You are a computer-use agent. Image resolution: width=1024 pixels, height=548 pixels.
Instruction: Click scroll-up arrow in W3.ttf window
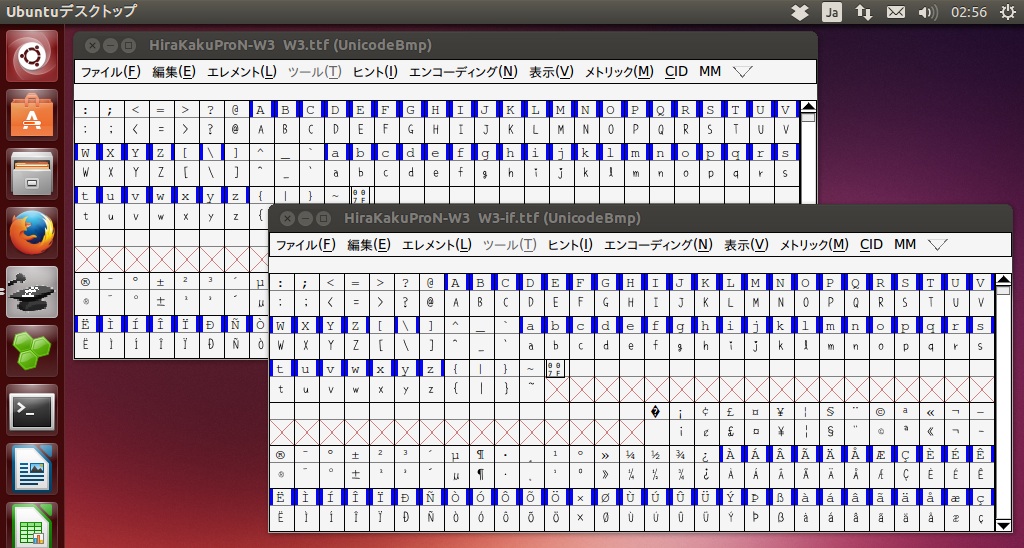pyautogui.click(x=808, y=106)
